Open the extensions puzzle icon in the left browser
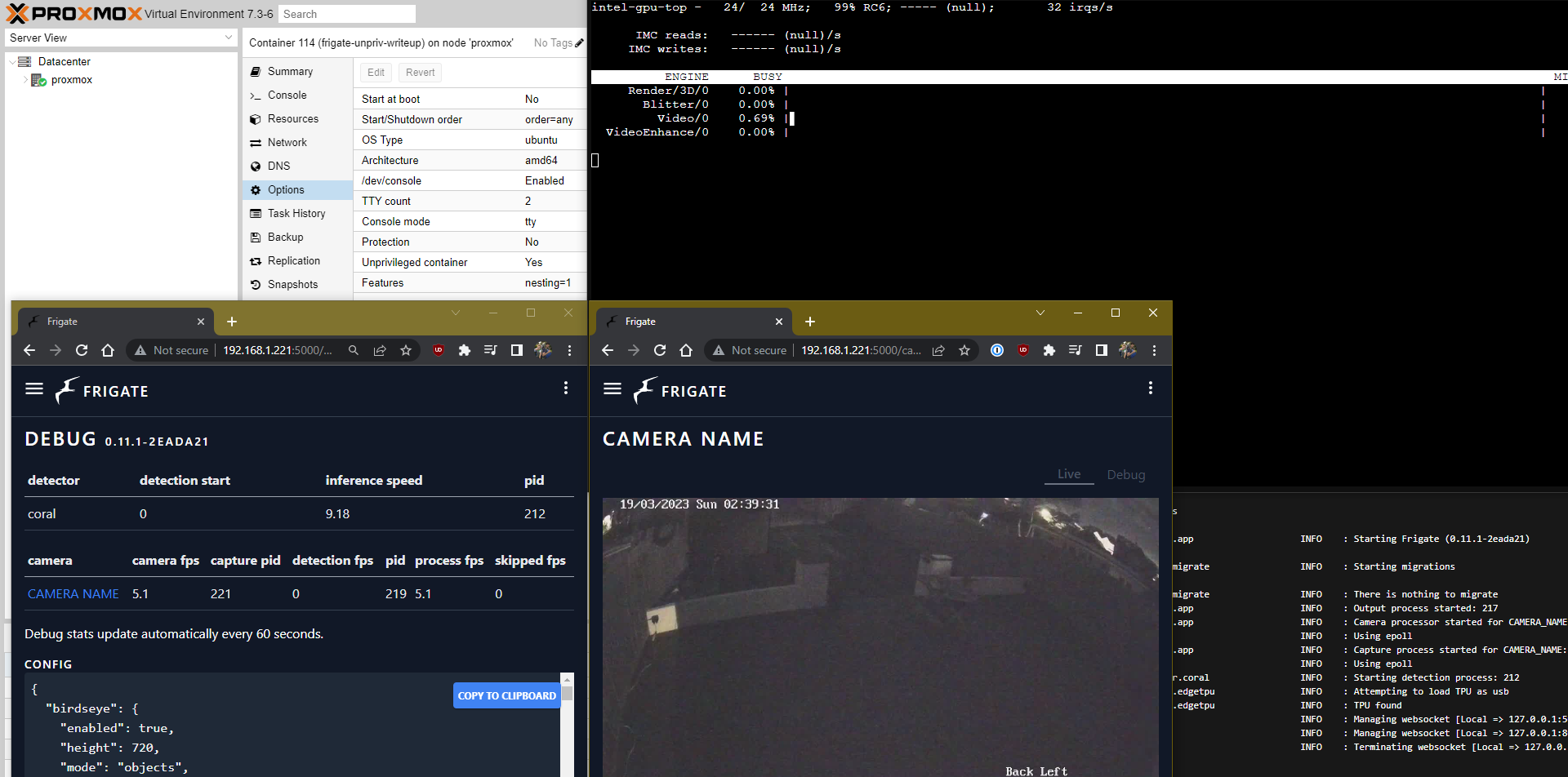This screenshot has height=777, width=1568. tap(465, 350)
